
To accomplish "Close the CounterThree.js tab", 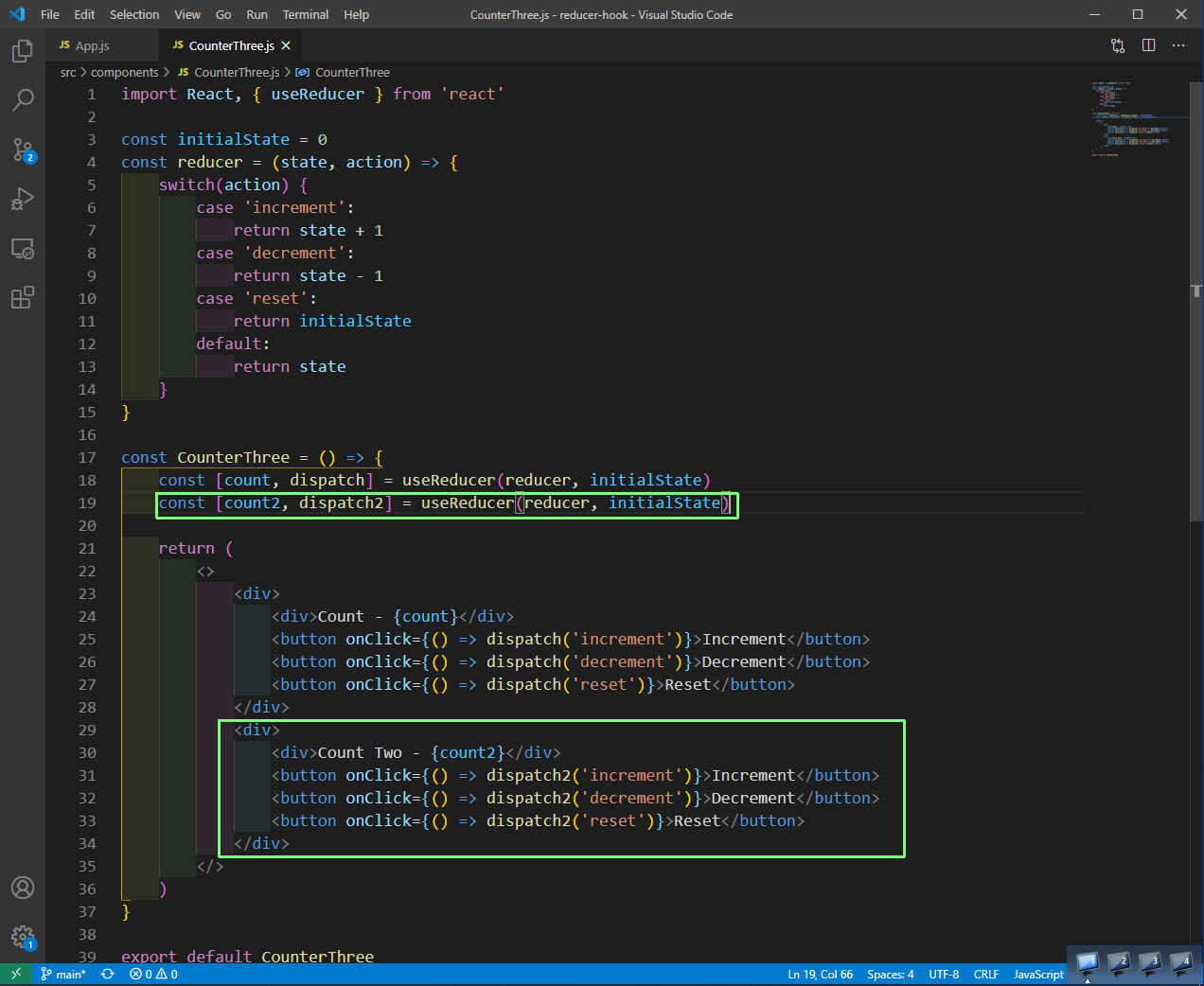I will [286, 45].
